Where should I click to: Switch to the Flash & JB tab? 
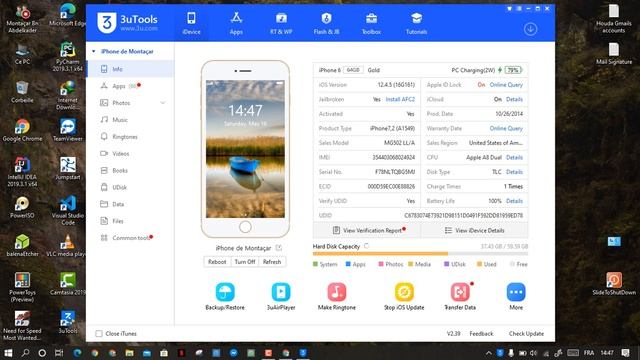point(326,23)
